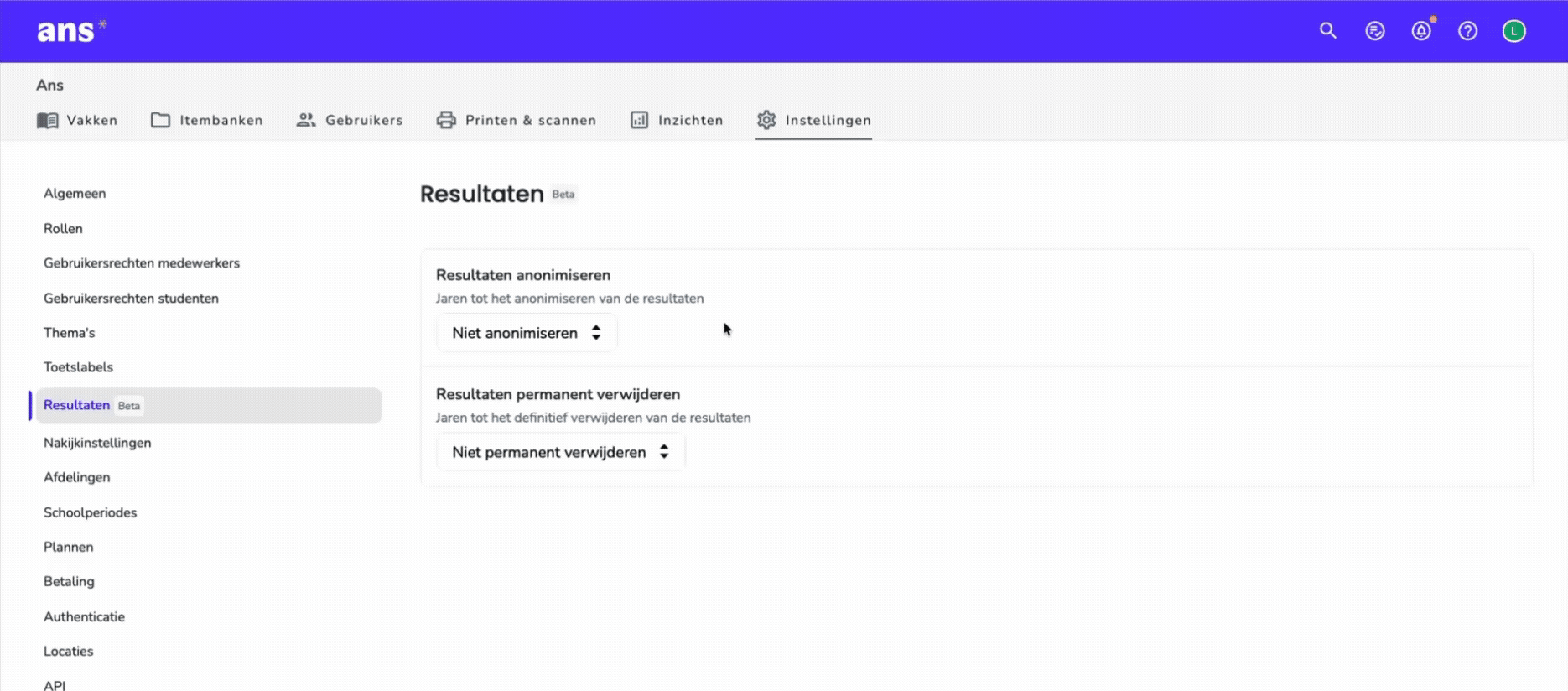The width and height of the screenshot is (1568, 691).
Task: Click the Resultaten permanent verwijderen label
Action: pyautogui.click(x=558, y=394)
